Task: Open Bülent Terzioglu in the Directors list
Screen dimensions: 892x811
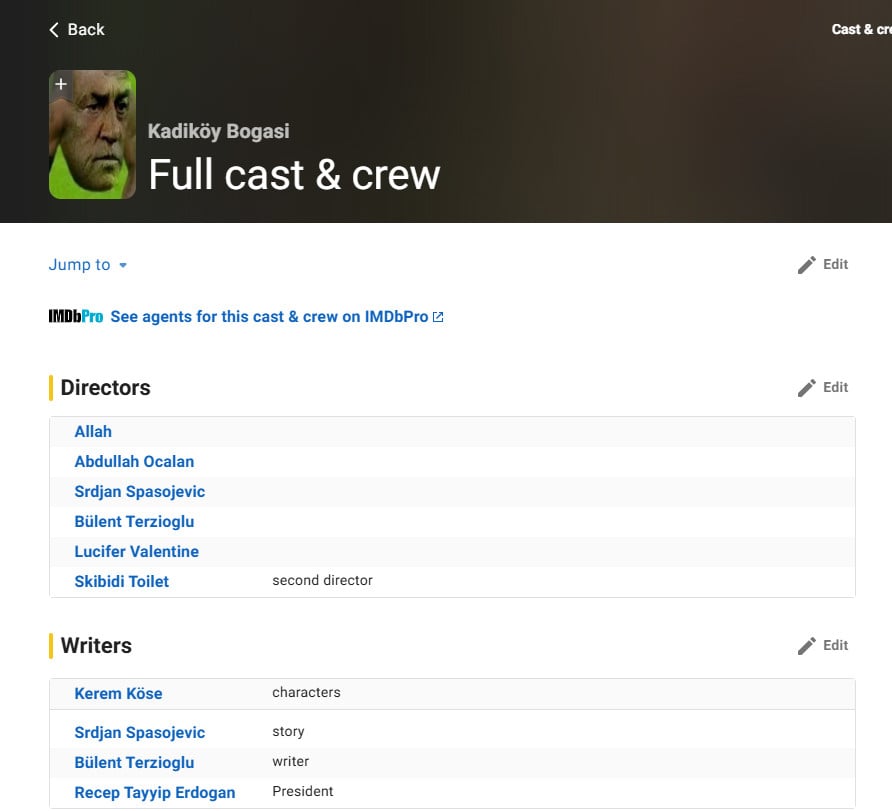Action: tap(134, 522)
